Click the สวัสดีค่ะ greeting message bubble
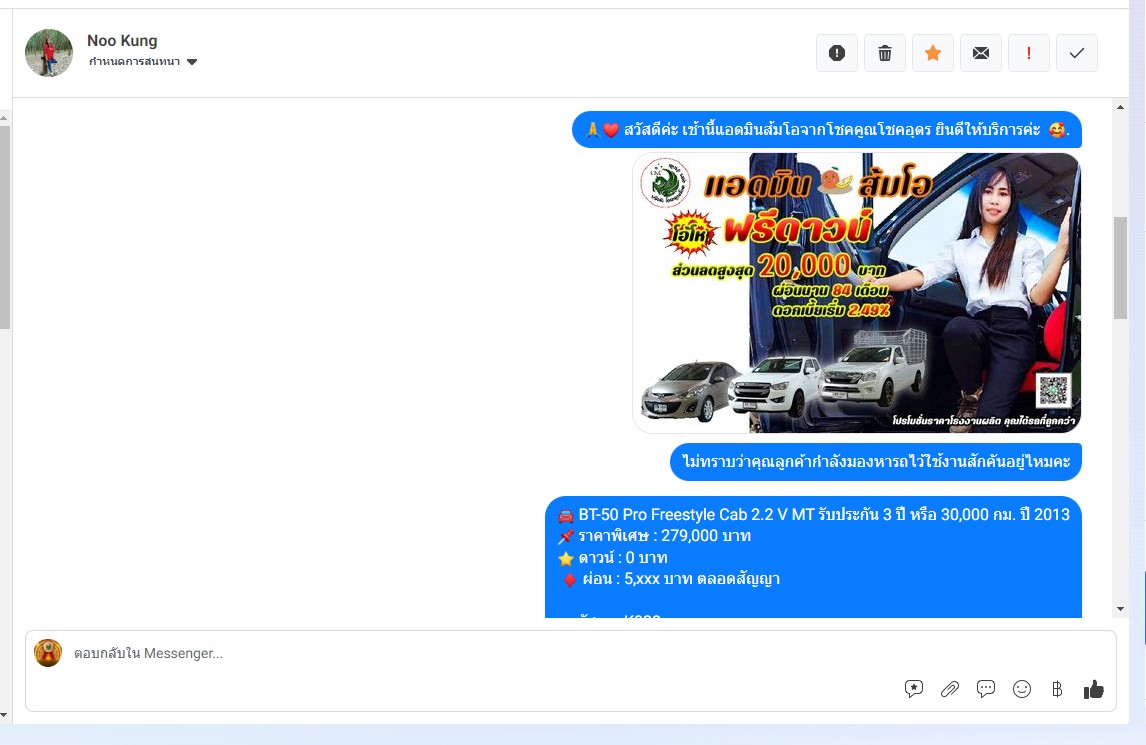The width and height of the screenshot is (1146, 745). 827,129
